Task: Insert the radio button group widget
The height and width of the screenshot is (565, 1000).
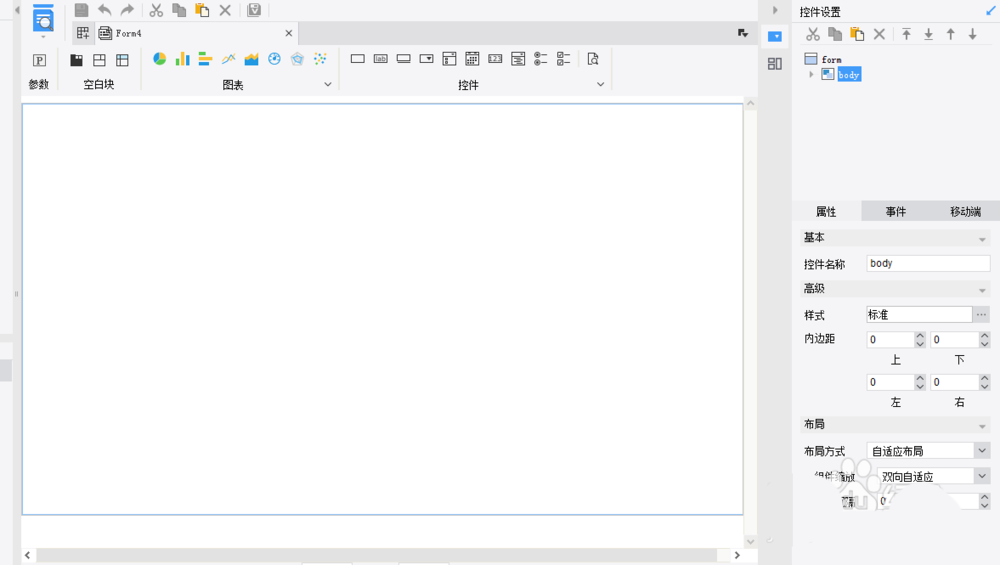Action: click(540, 59)
